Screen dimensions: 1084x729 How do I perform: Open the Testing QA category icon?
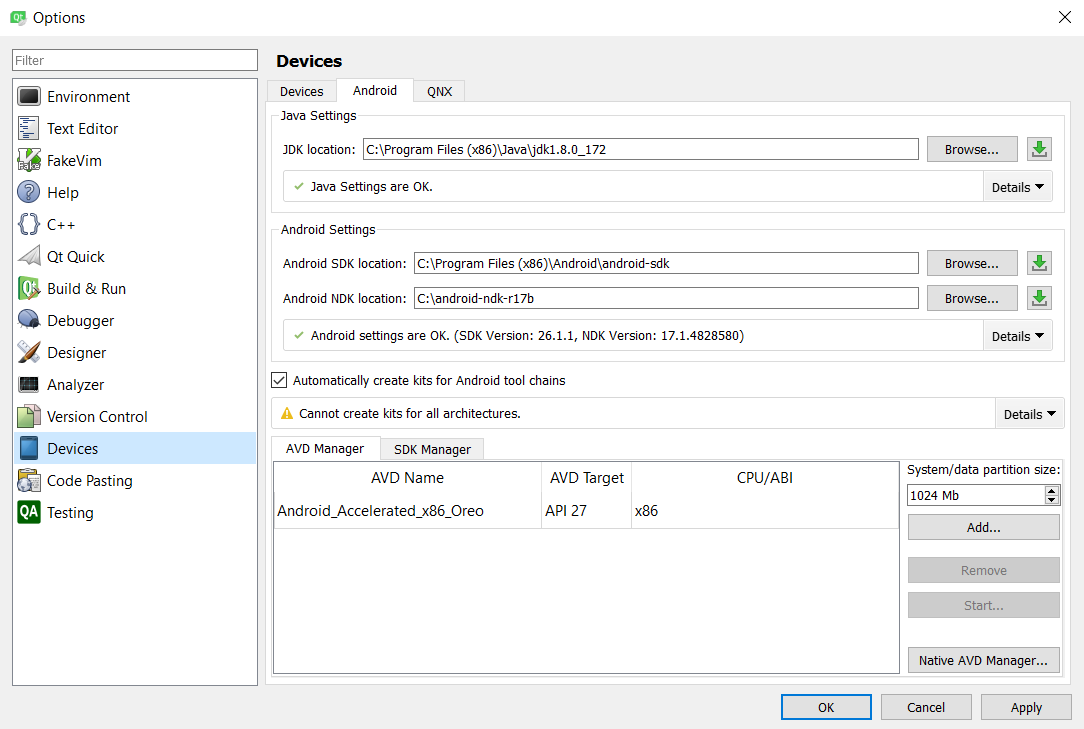(29, 513)
